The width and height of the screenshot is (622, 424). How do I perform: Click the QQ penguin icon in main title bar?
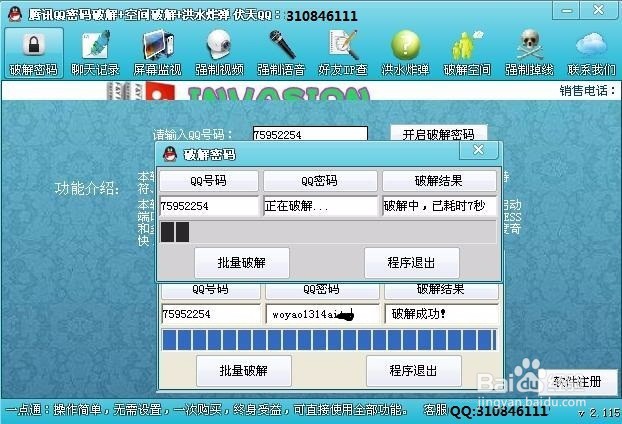click(x=15, y=14)
